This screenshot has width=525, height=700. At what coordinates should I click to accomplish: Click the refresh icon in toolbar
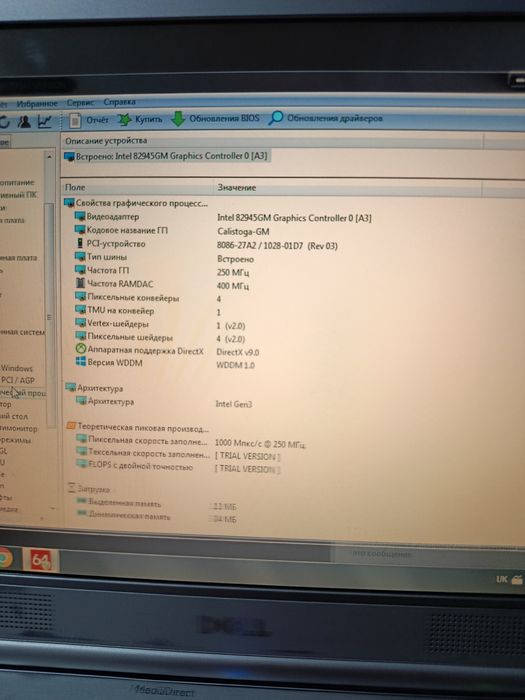tap(4, 122)
